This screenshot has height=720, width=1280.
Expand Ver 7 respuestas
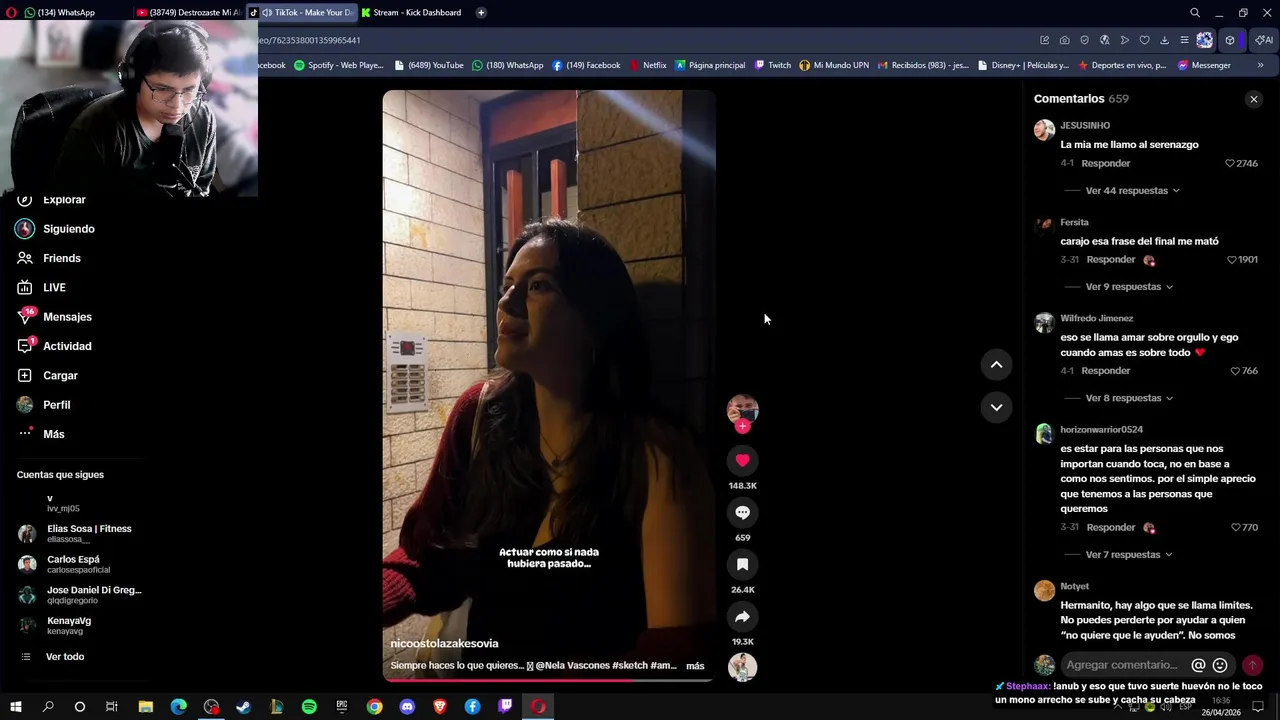tap(1129, 554)
